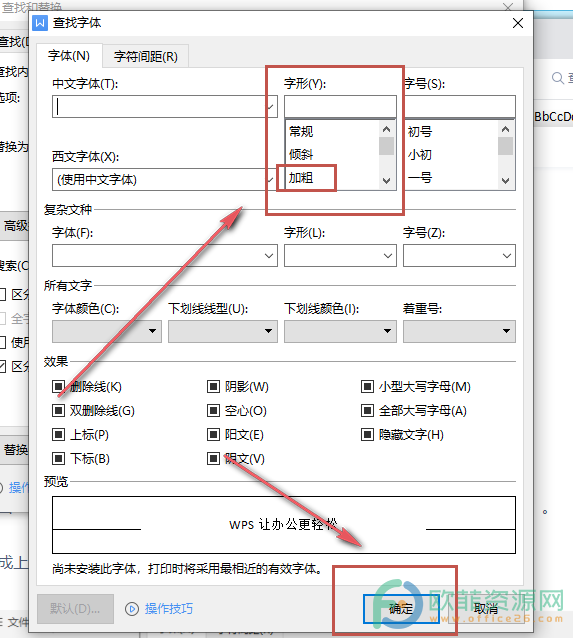Toggle the 阴文(V) checkbox
The height and width of the screenshot is (638, 573).
point(213,459)
